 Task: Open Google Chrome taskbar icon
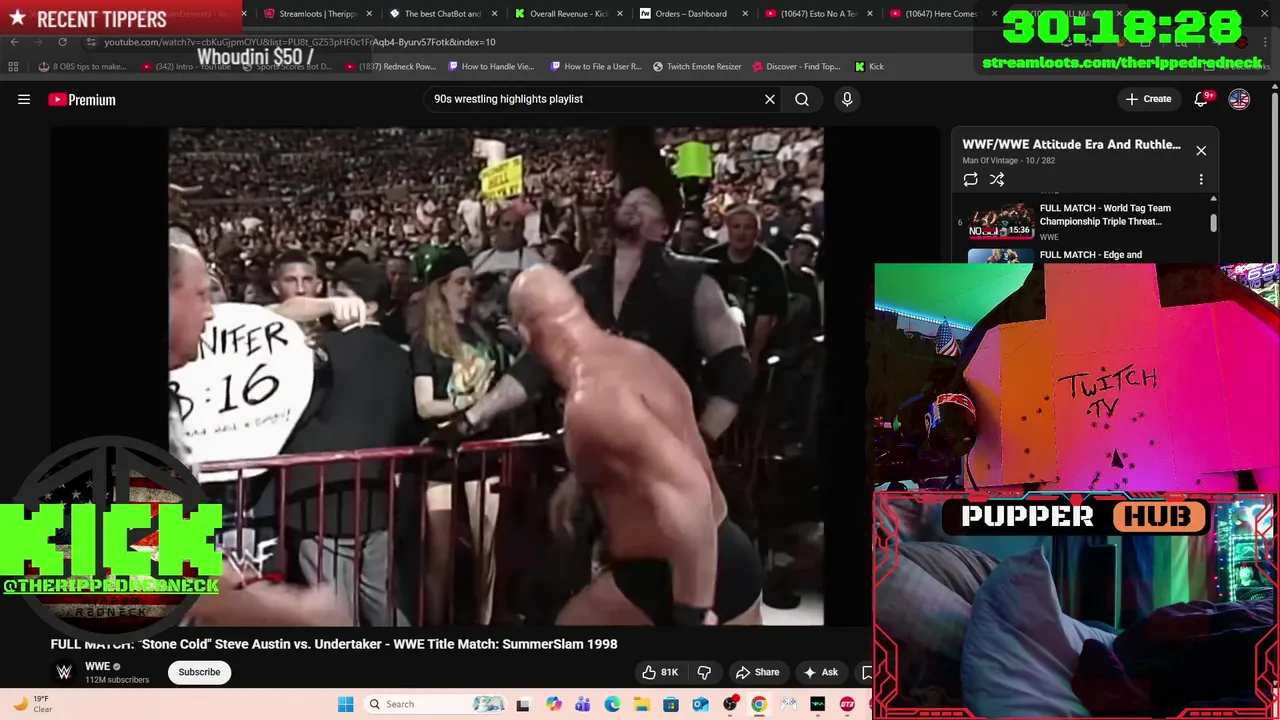pyautogui.click(x=759, y=704)
